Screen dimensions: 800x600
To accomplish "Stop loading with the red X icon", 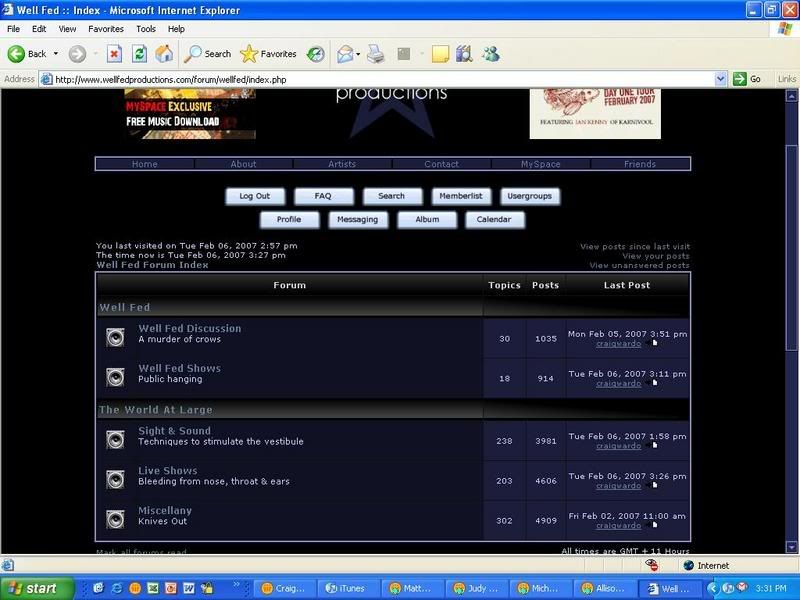I will (x=114, y=54).
